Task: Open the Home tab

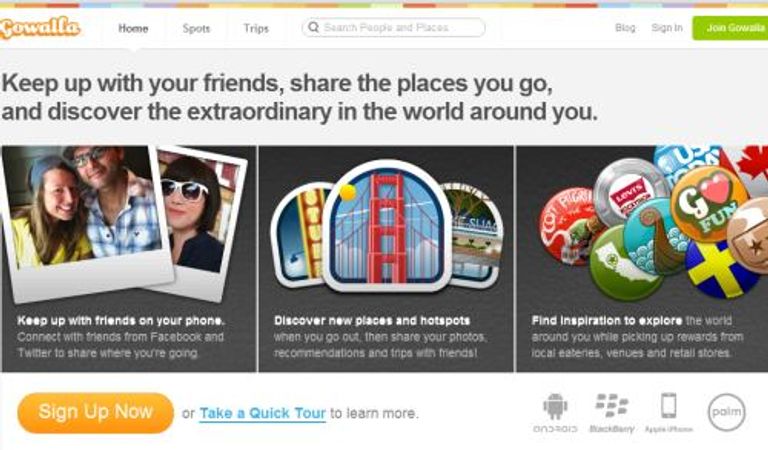Action: pyautogui.click(x=133, y=28)
